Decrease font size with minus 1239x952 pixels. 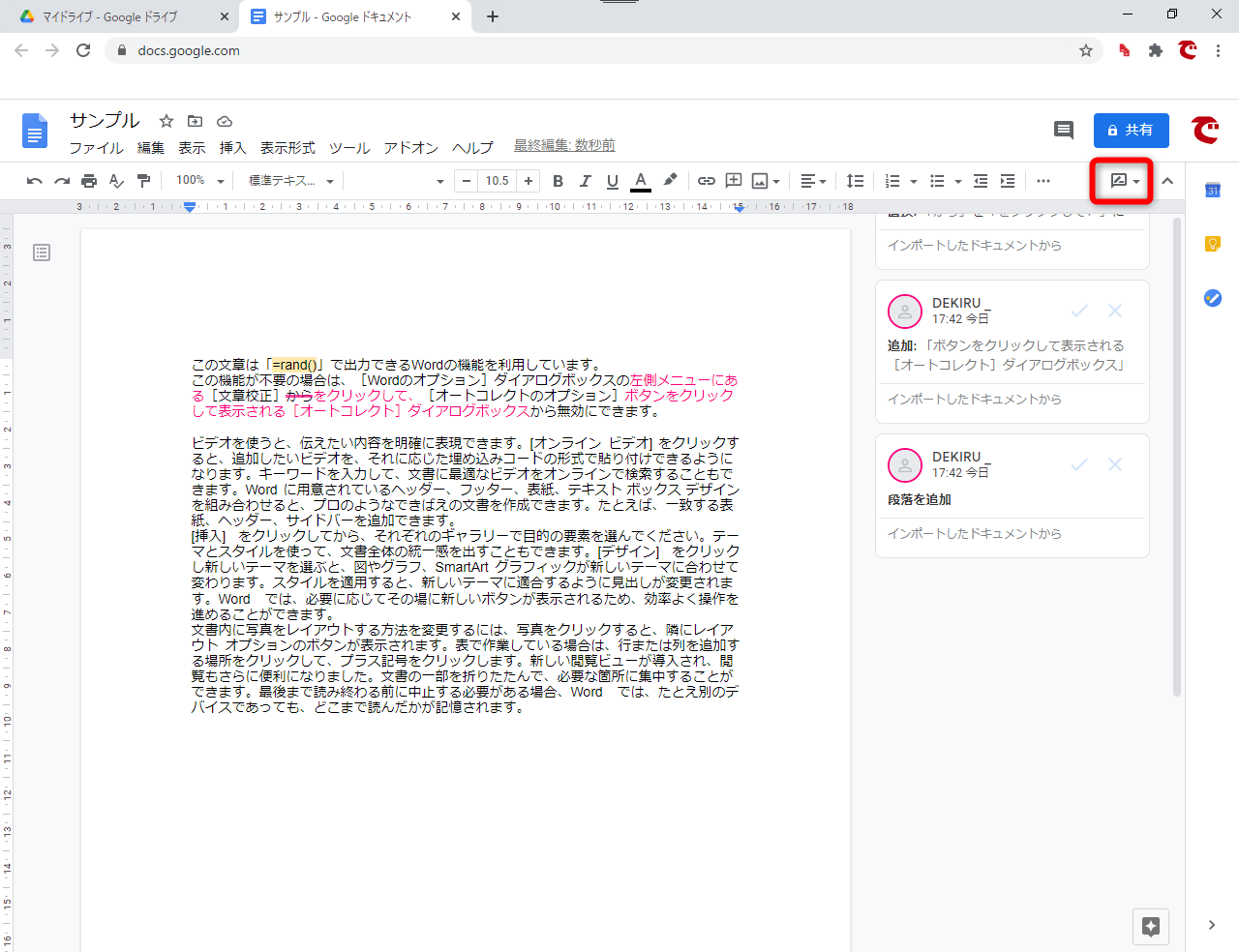click(x=467, y=181)
